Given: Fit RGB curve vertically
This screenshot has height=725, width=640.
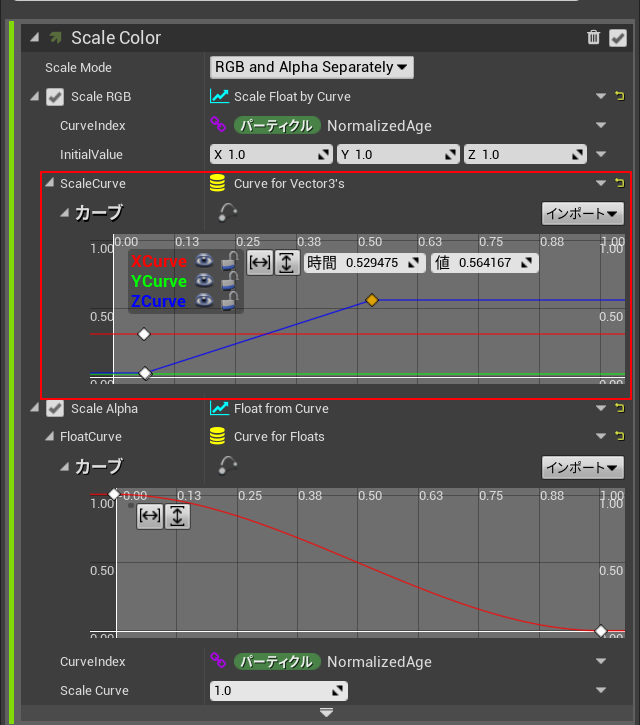Looking at the screenshot, I should coord(287,263).
